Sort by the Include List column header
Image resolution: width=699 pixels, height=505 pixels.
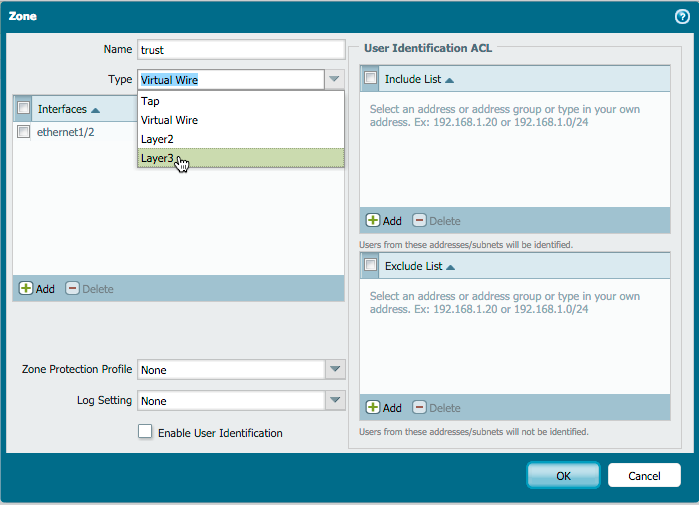click(419, 79)
